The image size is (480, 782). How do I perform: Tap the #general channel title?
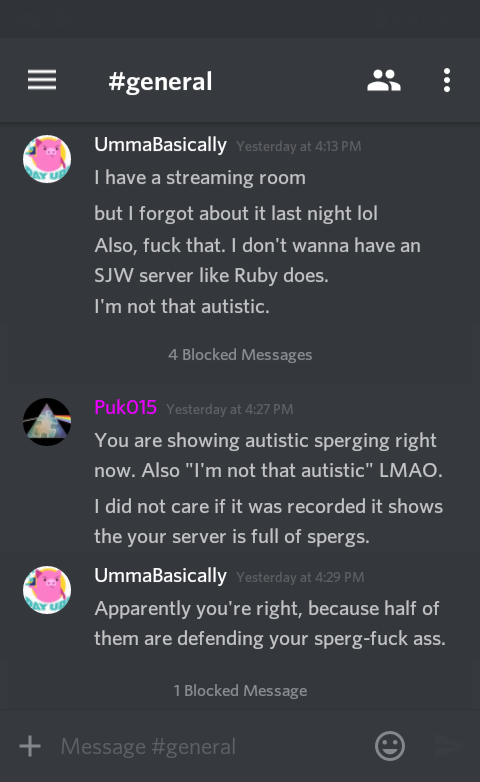tap(160, 81)
